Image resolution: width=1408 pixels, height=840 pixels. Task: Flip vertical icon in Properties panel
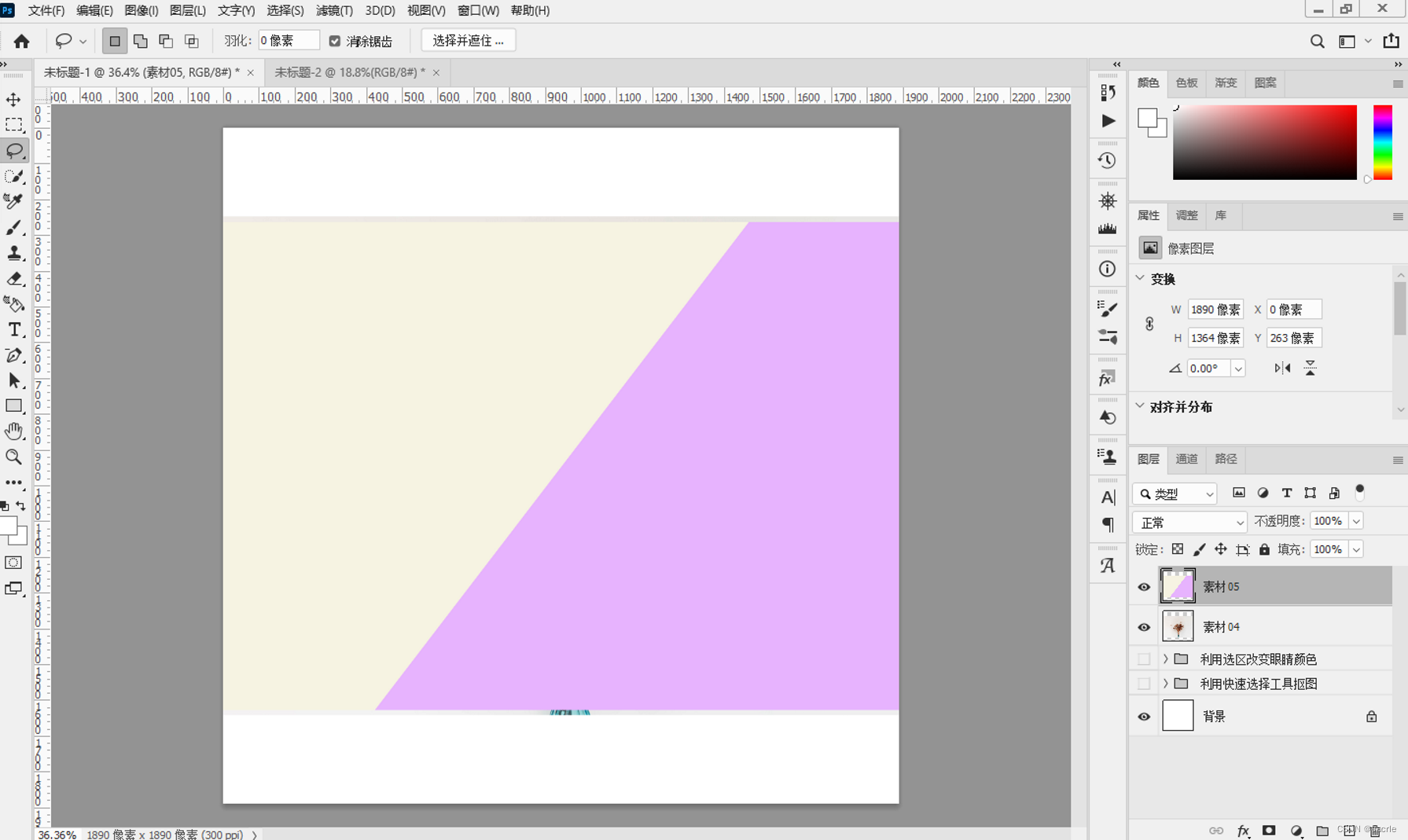click(1310, 368)
